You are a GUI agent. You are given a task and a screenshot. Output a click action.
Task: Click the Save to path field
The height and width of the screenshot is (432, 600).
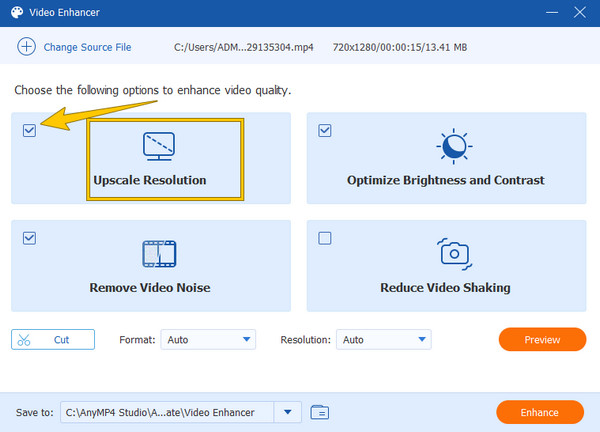coord(167,412)
